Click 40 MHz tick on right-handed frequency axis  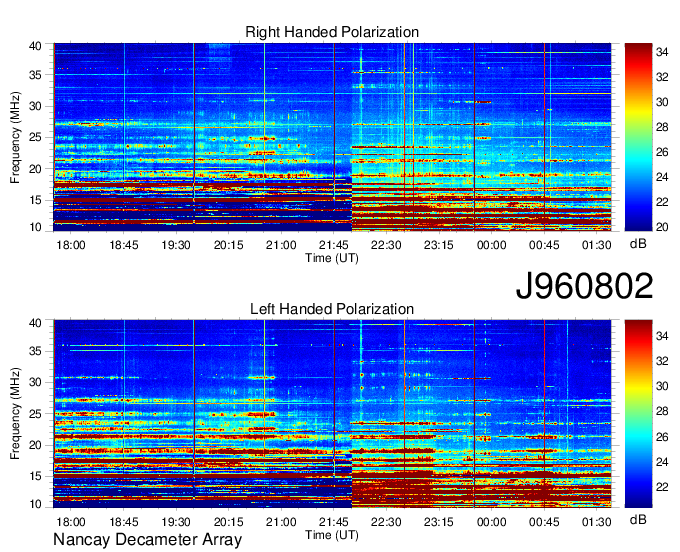tap(35, 46)
